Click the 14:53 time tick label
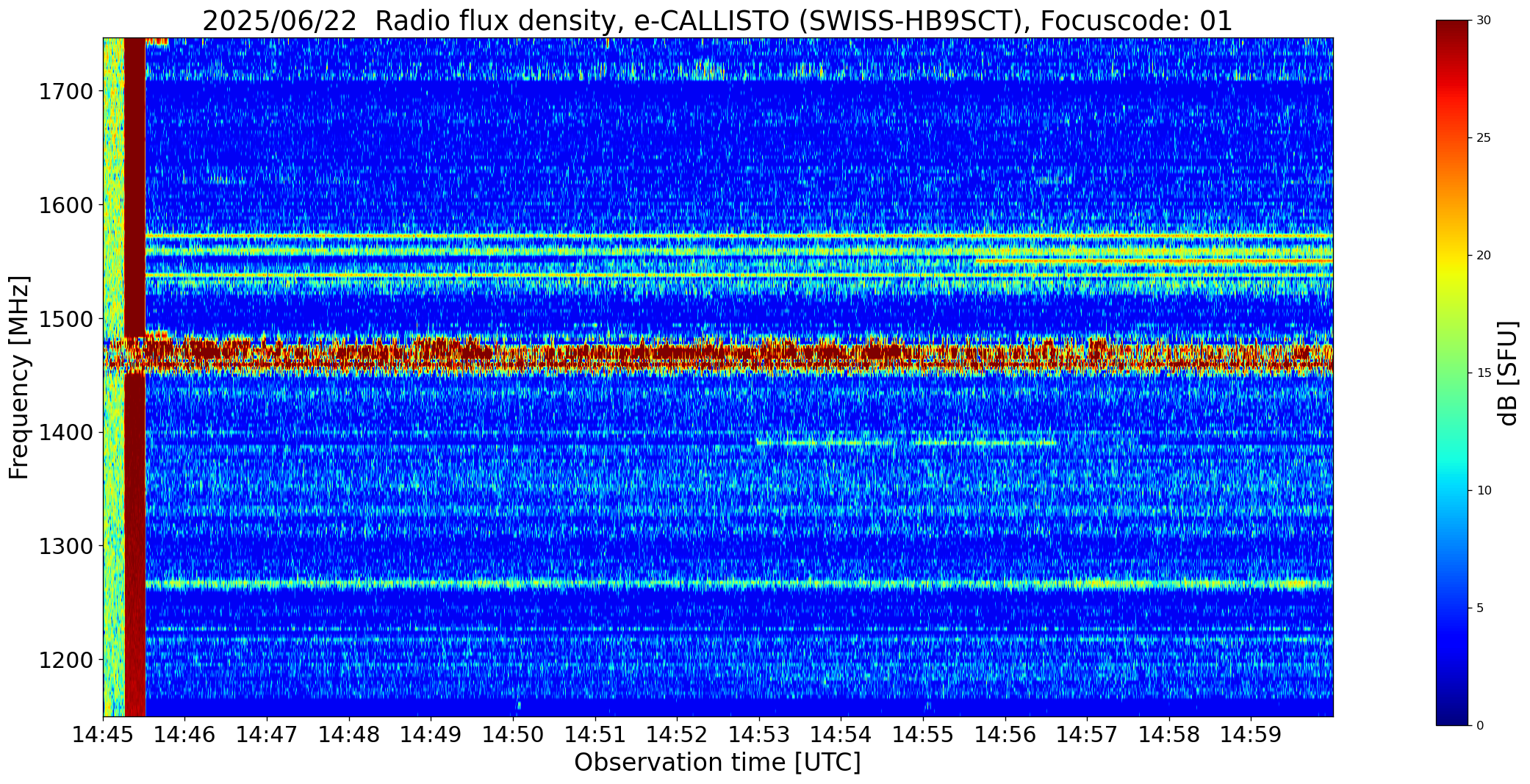The height and width of the screenshot is (784, 1530). point(759,734)
